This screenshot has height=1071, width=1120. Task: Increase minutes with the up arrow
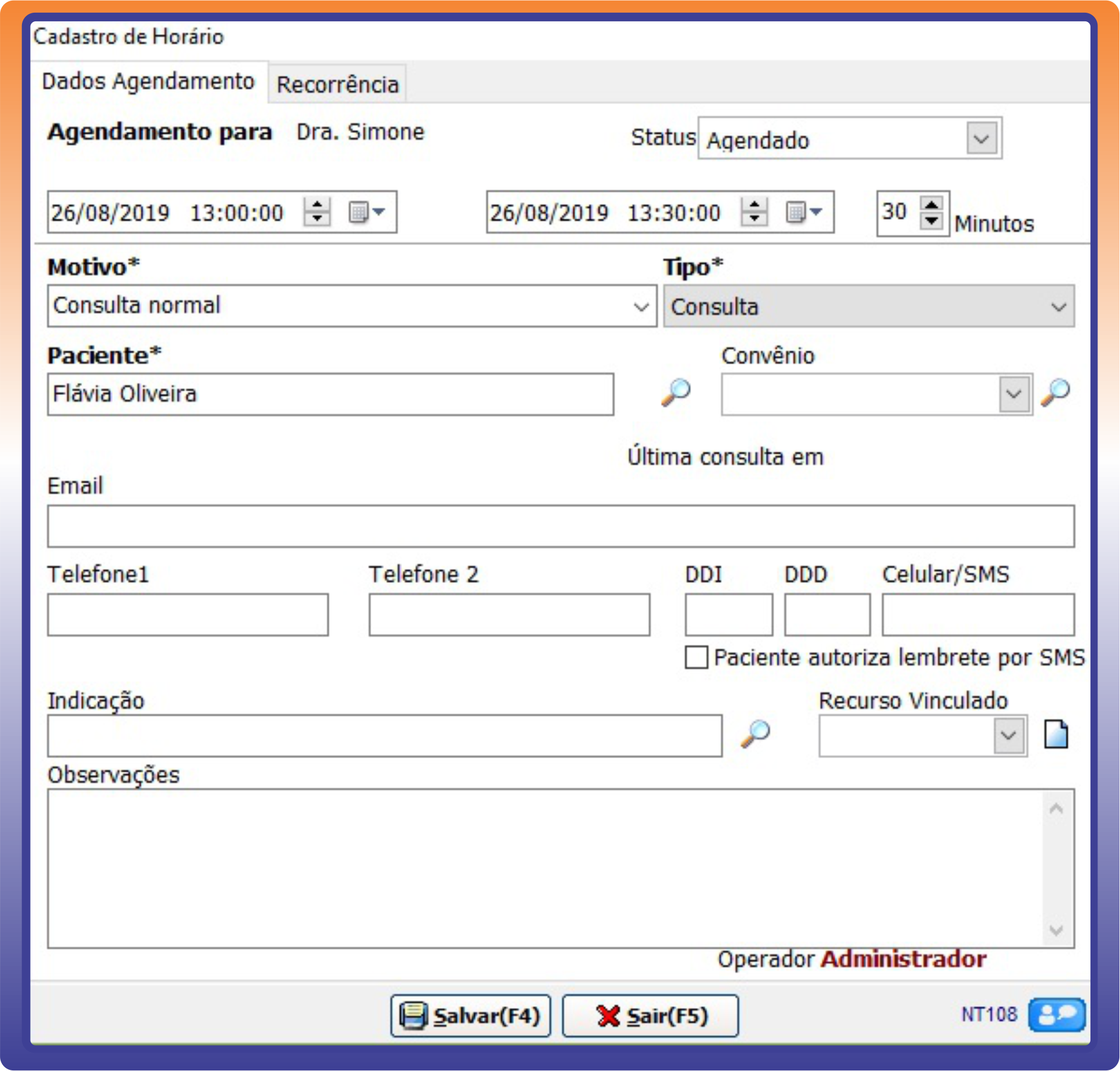tap(931, 204)
